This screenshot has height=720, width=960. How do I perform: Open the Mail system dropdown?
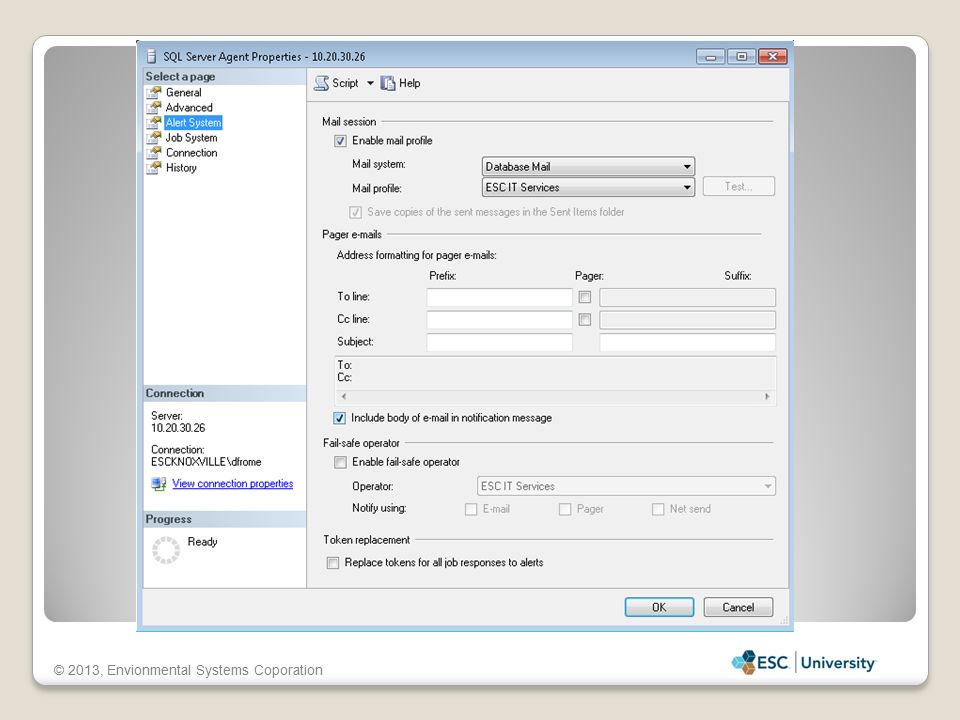pyautogui.click(x=588, y=167)
